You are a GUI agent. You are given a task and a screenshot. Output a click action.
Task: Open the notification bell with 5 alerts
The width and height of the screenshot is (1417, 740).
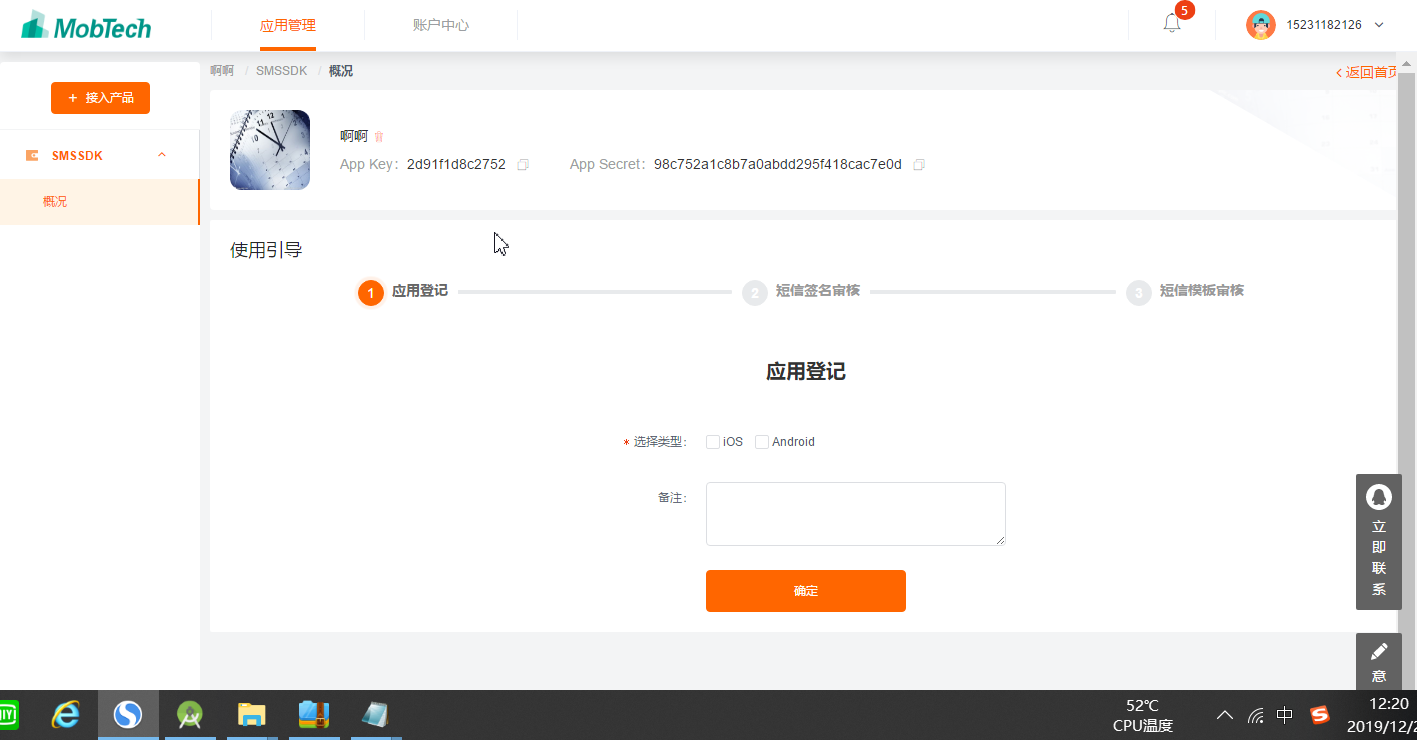coord(1171,22)
